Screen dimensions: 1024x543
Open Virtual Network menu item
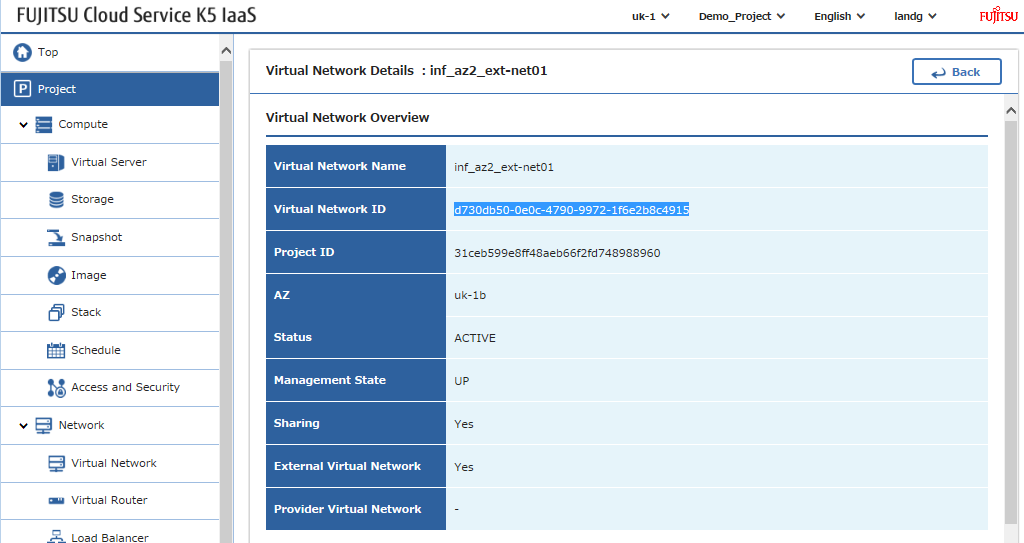click(110, 463)
